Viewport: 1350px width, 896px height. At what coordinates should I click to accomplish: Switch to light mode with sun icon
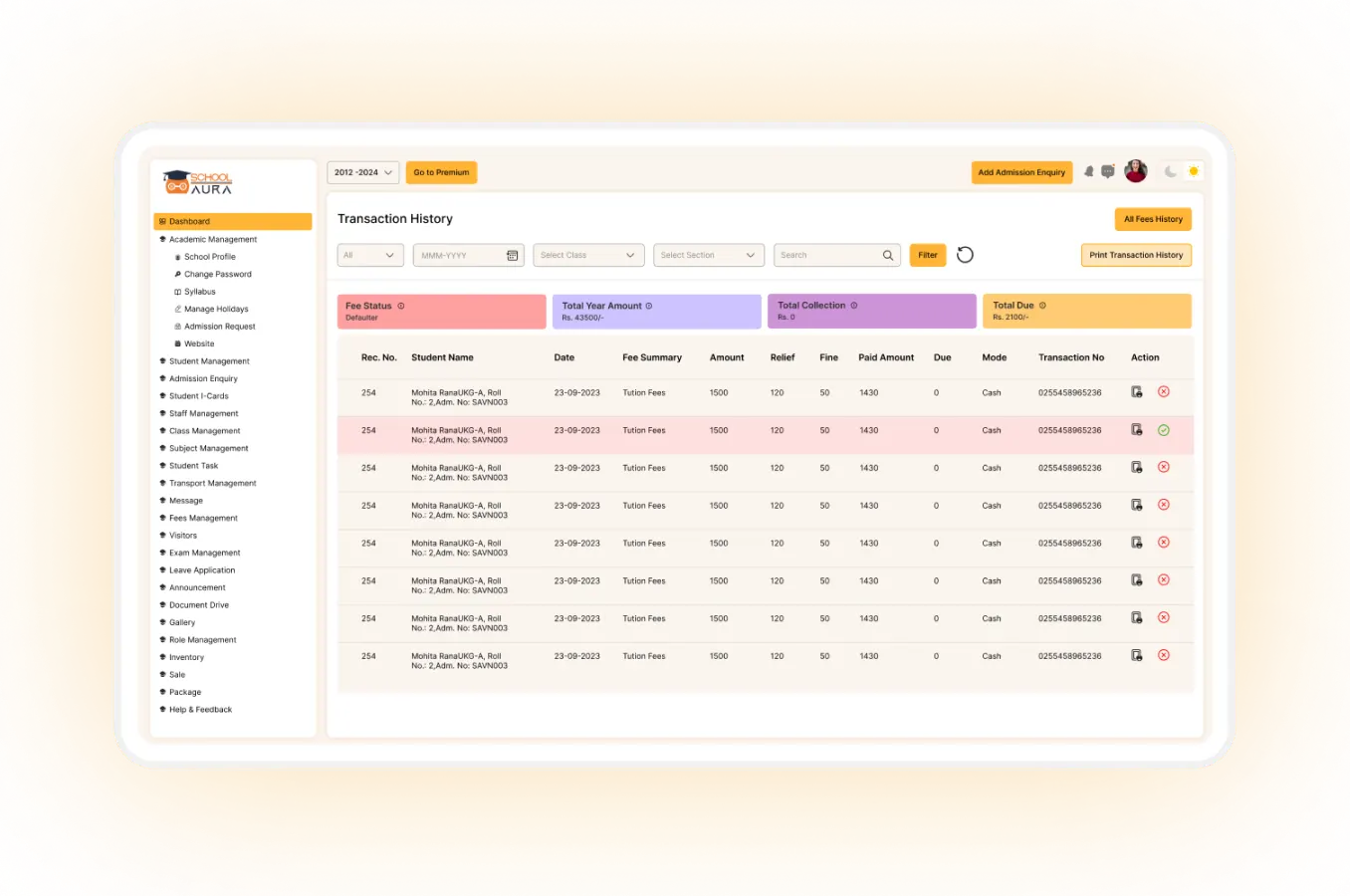point(1193,172)
